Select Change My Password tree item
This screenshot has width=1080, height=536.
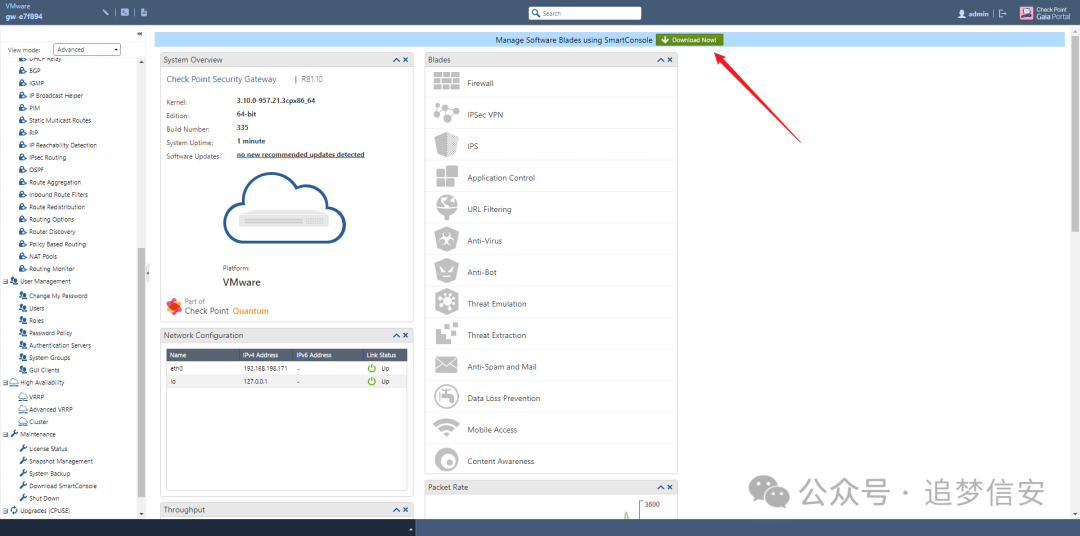58,296
